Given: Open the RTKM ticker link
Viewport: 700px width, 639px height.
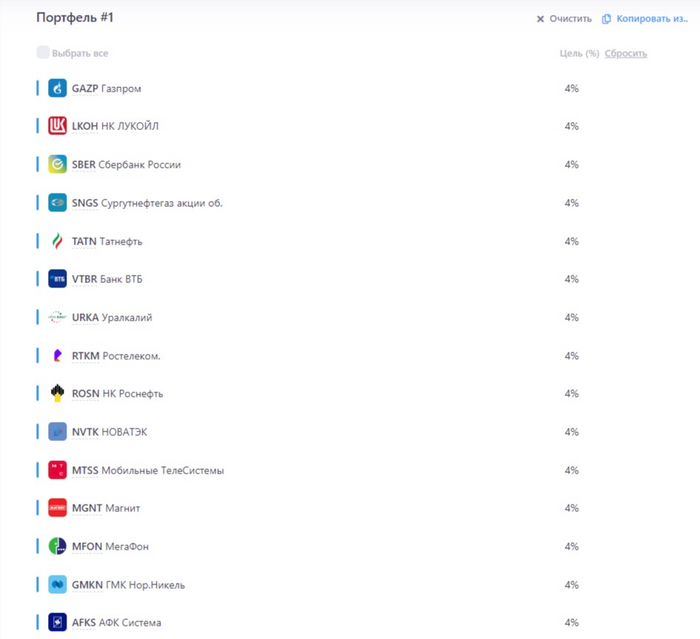Looking at the screenshot, I should [x=86, y=356].
